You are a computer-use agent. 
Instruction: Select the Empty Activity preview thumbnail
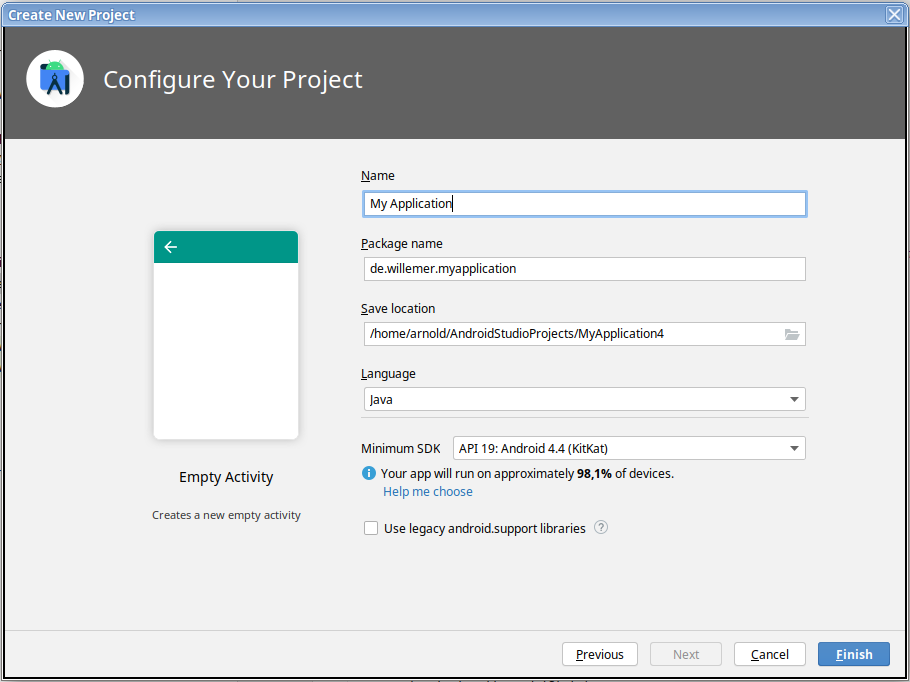click(226, 350)
